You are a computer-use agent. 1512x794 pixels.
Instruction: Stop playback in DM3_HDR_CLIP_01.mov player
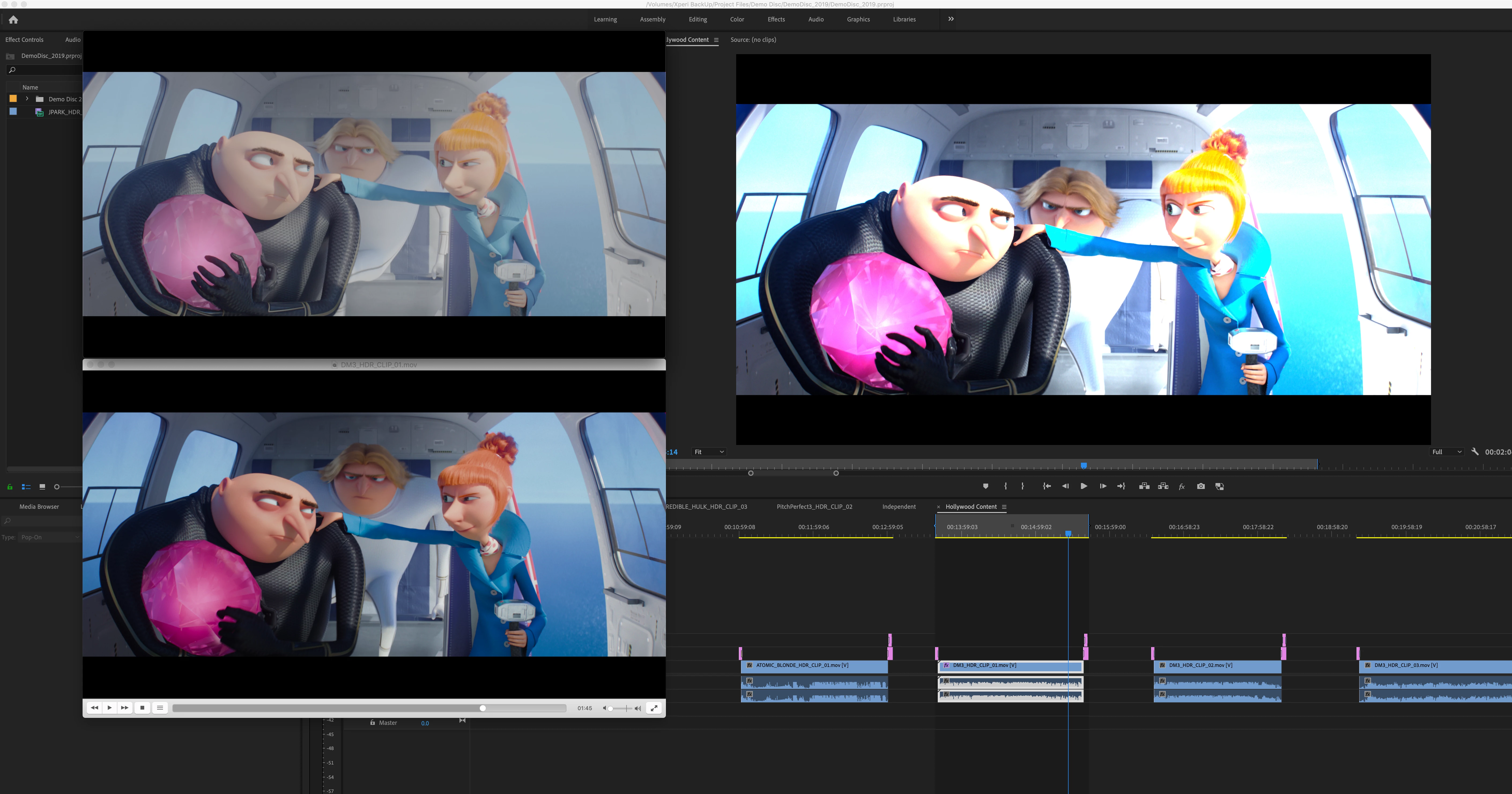pyautogui.click(x=142, y=708)
